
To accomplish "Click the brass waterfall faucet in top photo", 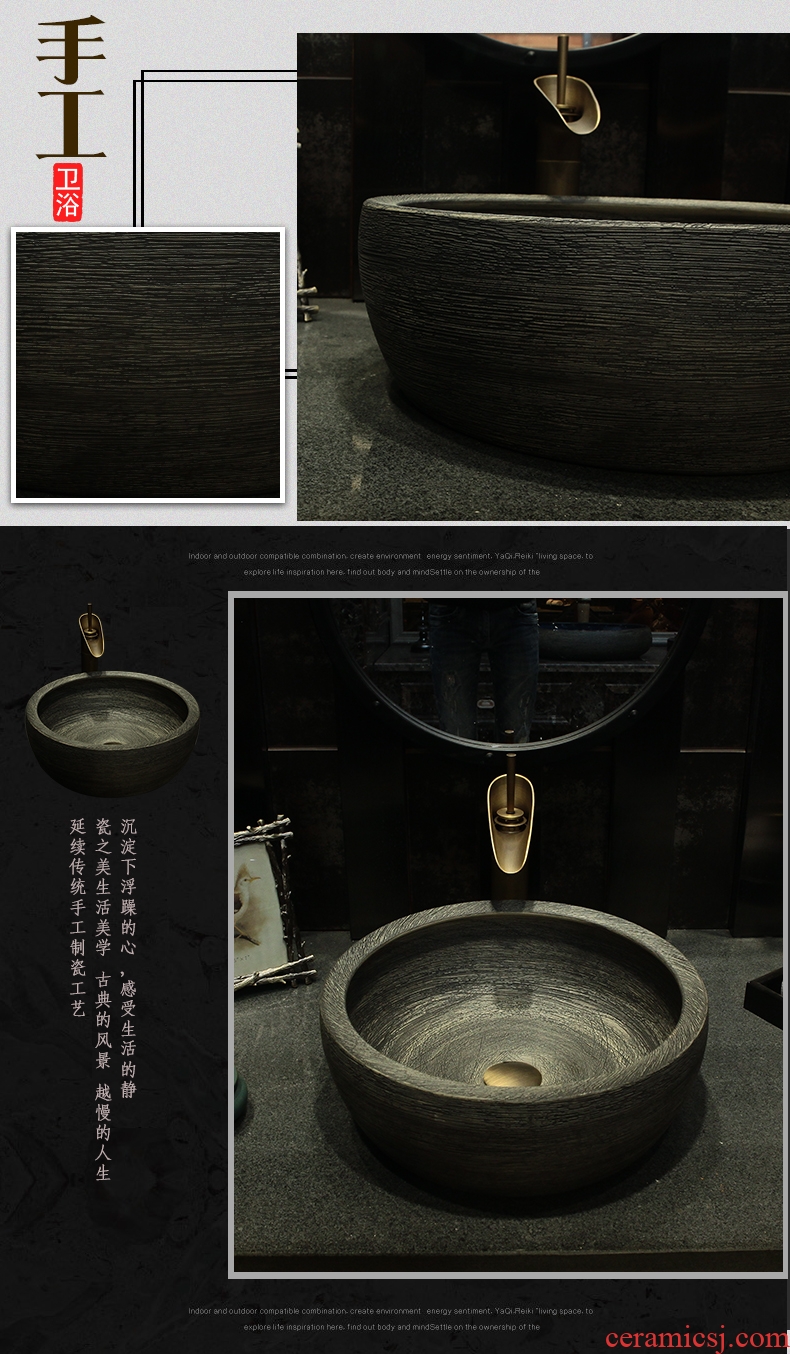I will [564, 95].
